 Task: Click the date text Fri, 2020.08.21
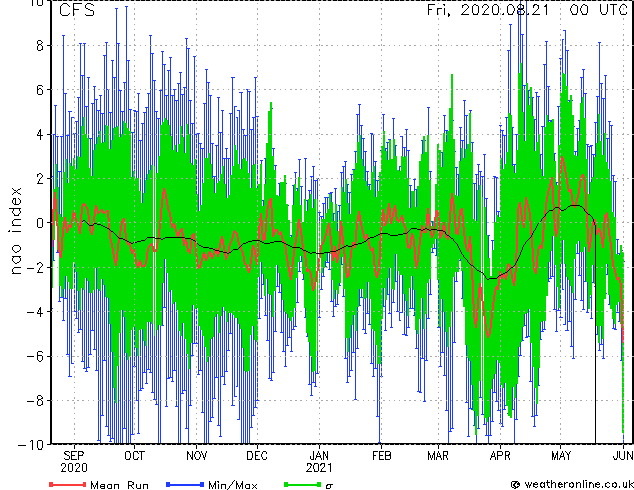pyautogui.click(x=488, y=10)
